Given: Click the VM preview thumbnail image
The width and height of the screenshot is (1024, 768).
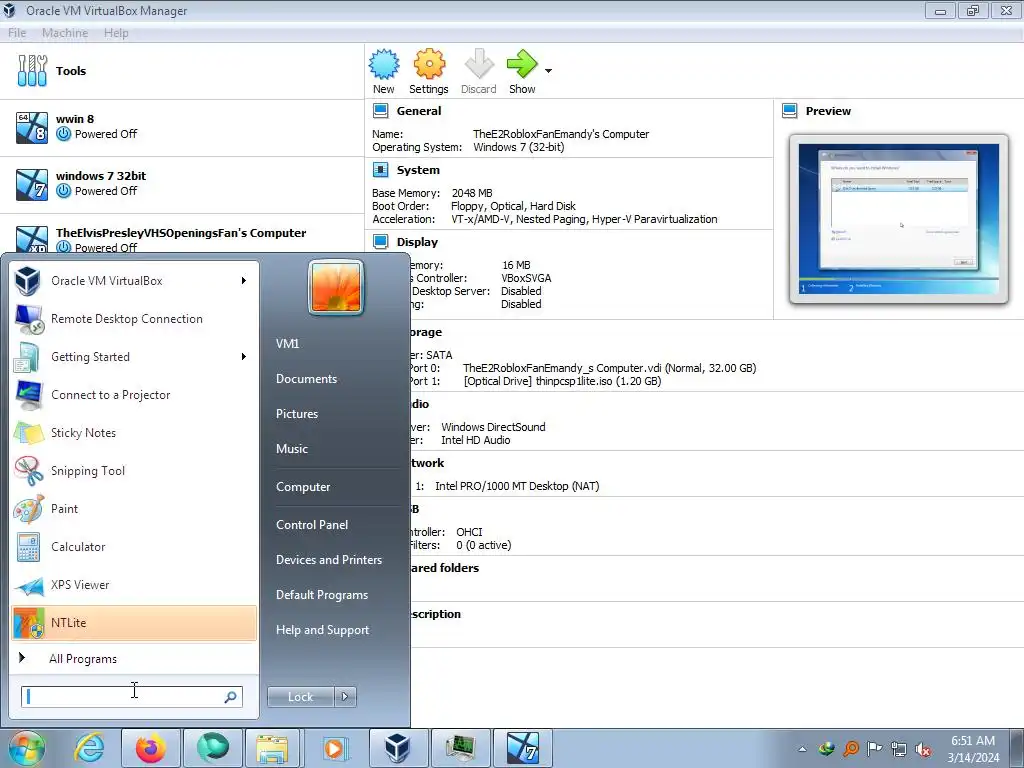Looking at the screenshot, I should 899,219.
